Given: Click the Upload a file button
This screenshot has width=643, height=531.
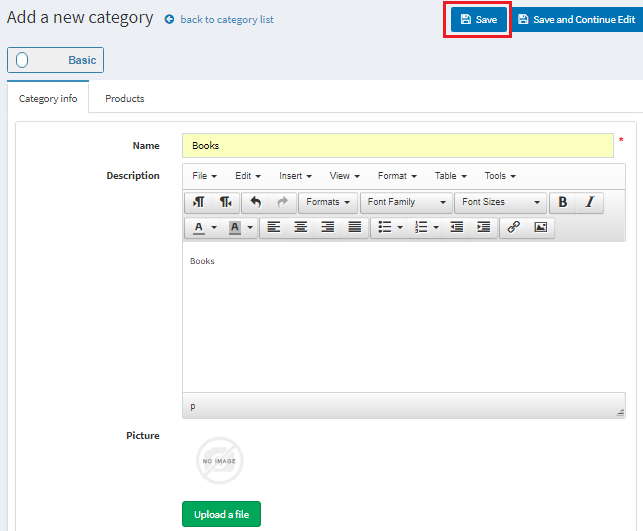Looking at the screenshot, I should click(221, 514).
